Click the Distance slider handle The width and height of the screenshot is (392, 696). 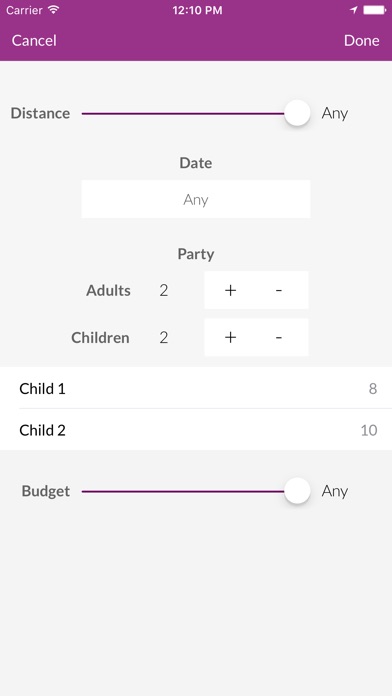(297, 113)
